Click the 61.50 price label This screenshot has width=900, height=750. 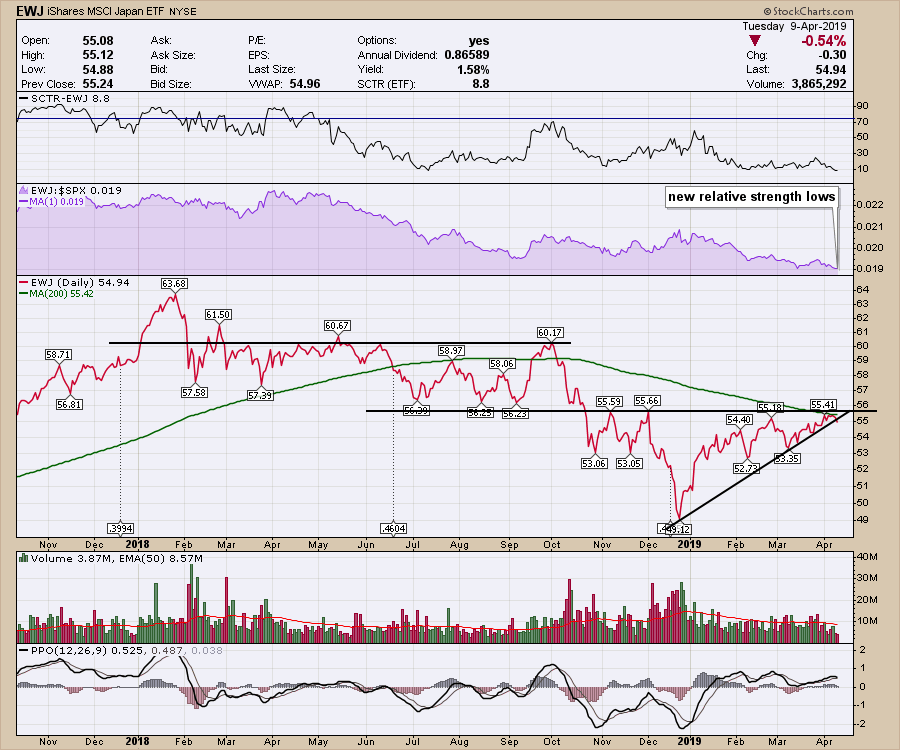point(218,314)
